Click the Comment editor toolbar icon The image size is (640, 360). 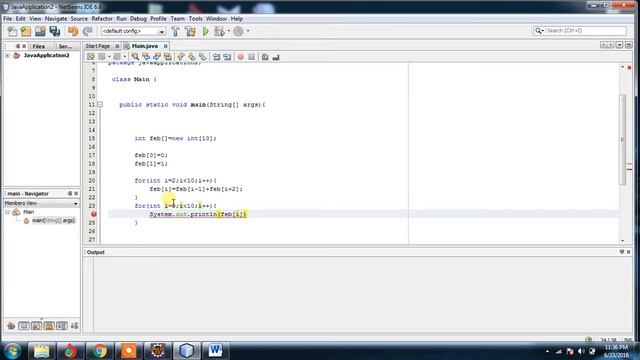[265, 57]
